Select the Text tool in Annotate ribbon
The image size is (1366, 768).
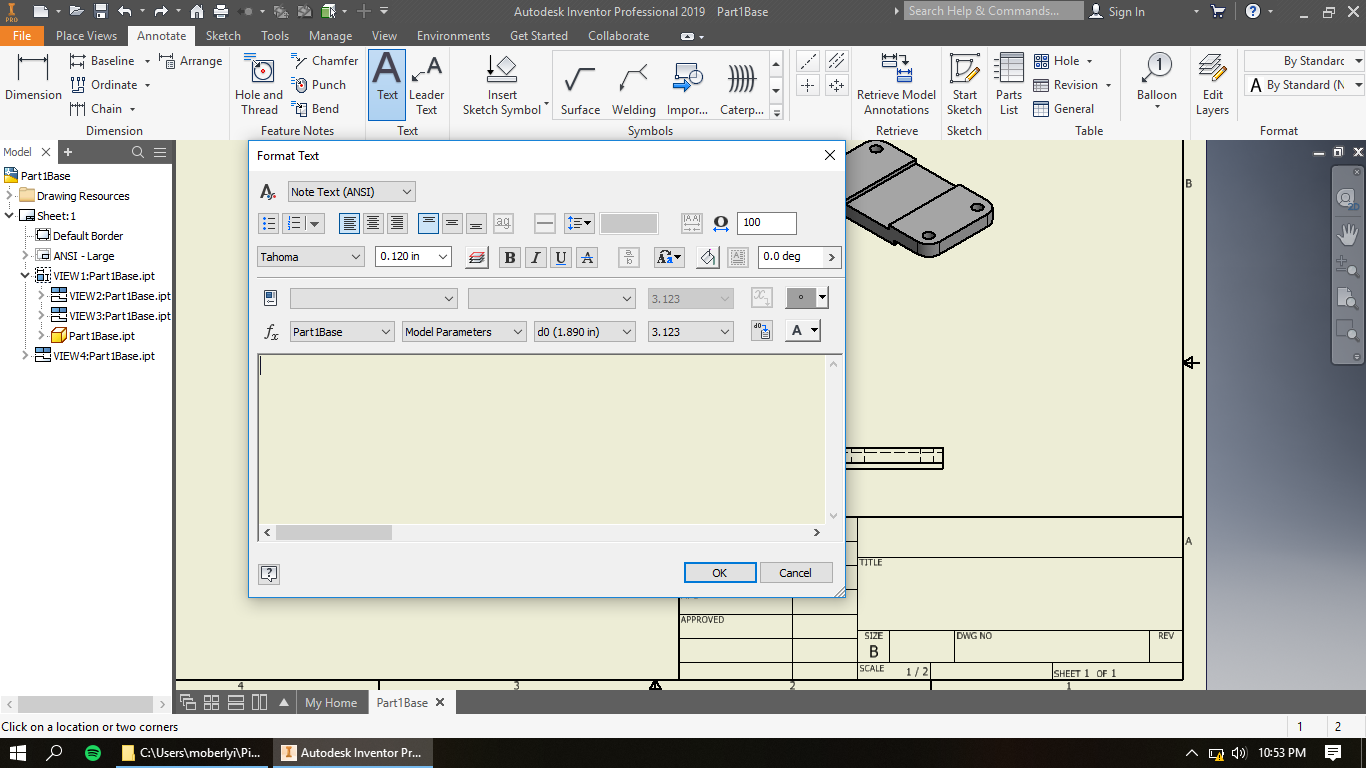387,85
